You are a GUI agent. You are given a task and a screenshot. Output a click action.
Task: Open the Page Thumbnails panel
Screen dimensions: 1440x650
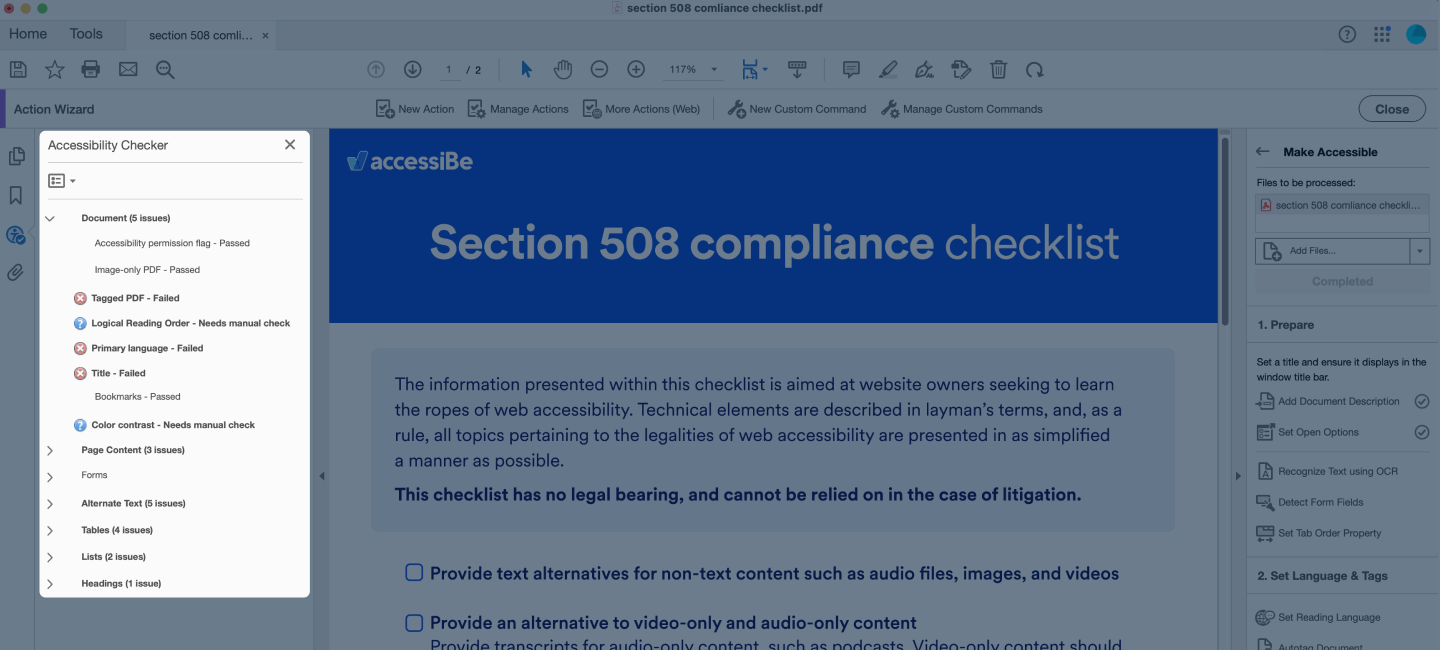tap(16, 156)
